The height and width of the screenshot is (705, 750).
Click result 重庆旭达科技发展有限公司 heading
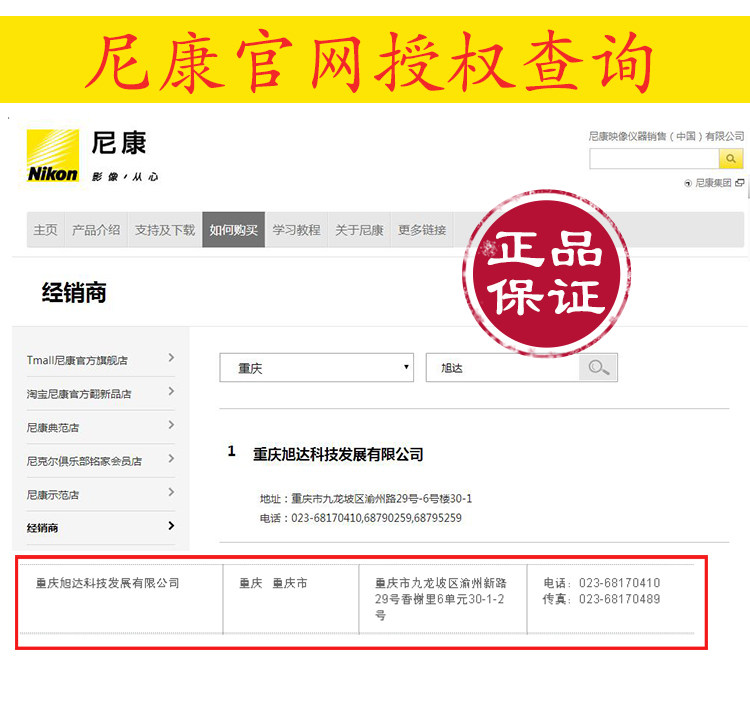pos(338,454)
